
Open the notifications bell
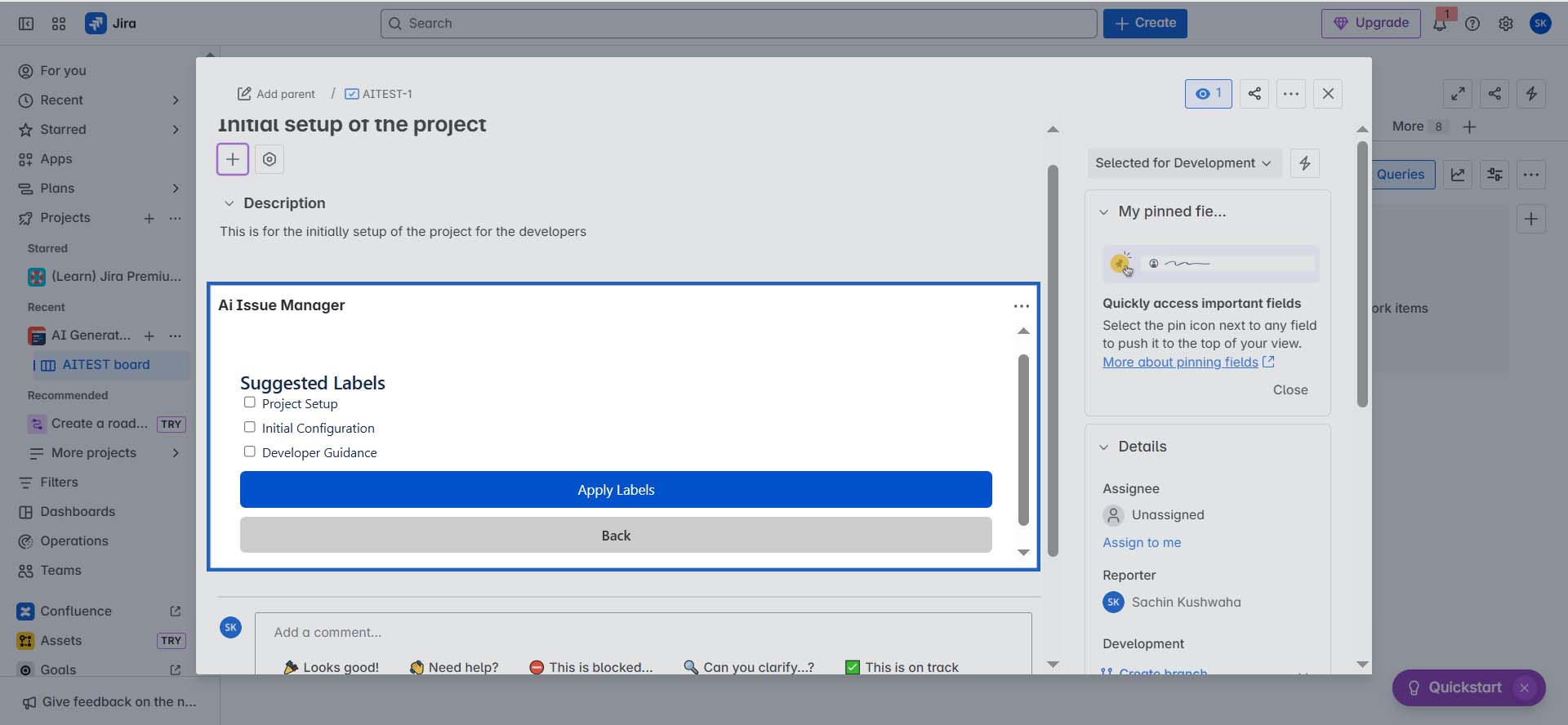coord(1440,24)
